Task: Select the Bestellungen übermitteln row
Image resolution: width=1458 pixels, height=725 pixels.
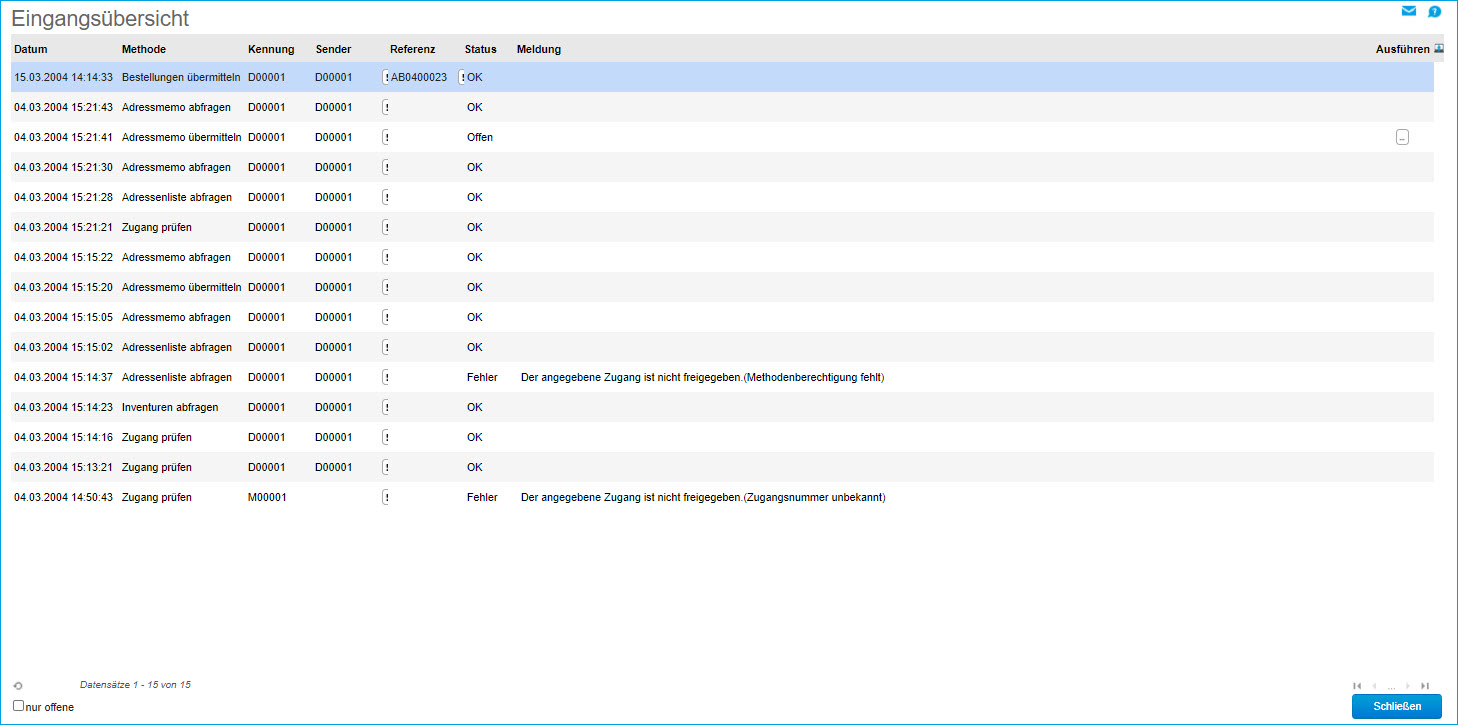Action: coord(180,77)
